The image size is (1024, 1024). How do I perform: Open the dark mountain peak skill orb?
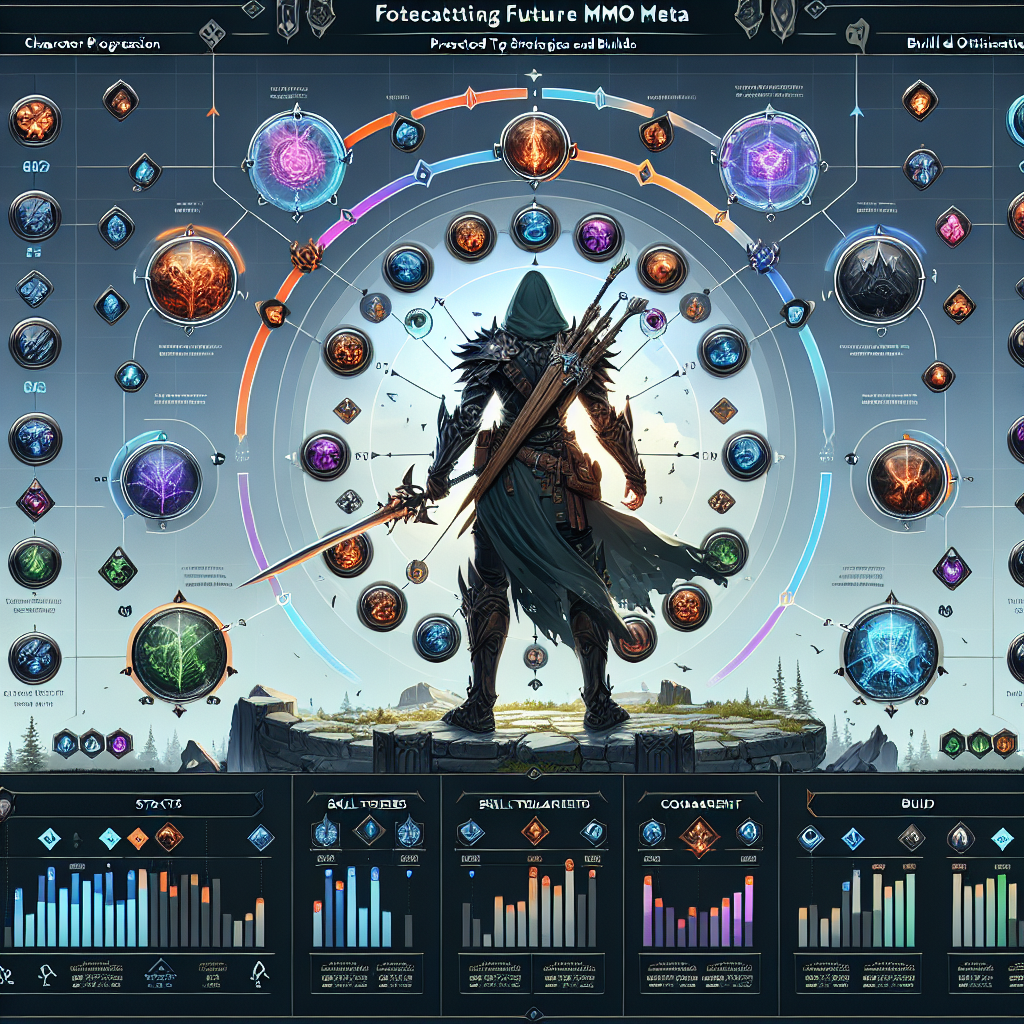(x=879, y=279)
